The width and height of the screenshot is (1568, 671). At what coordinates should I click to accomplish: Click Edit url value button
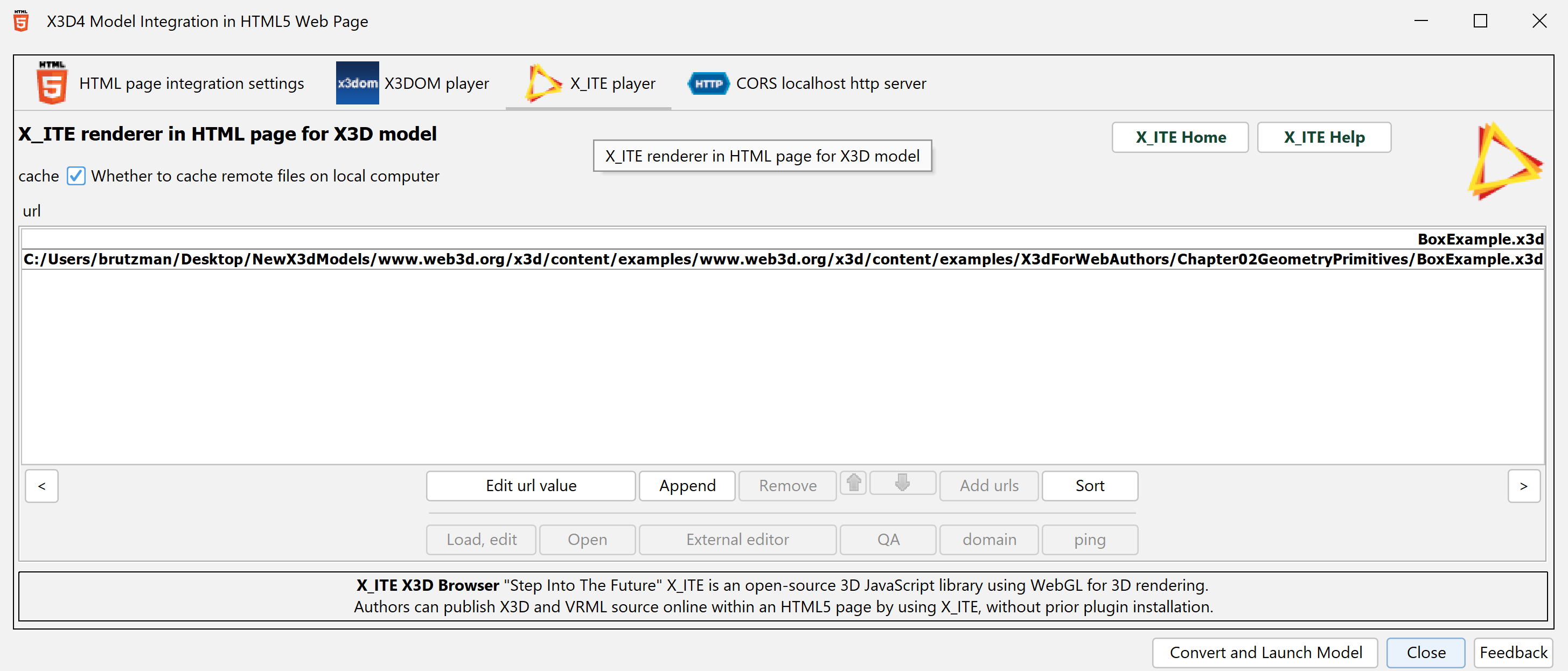(x=531, y=485)
